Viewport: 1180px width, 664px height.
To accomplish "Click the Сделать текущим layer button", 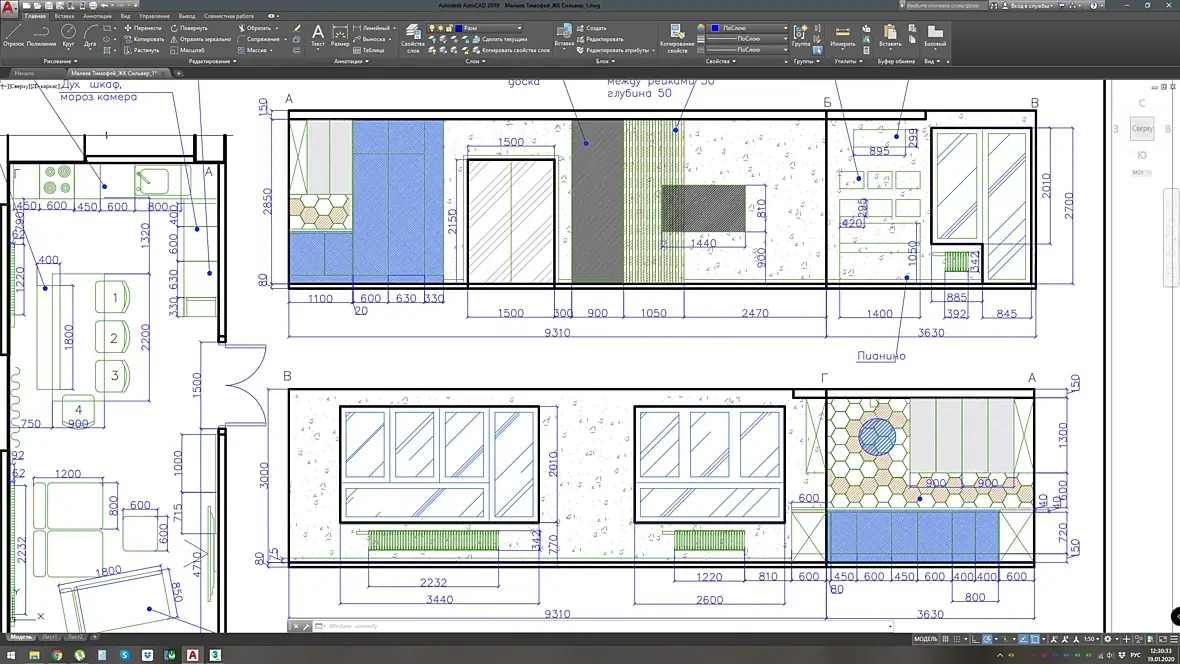I will click(500, 39).
